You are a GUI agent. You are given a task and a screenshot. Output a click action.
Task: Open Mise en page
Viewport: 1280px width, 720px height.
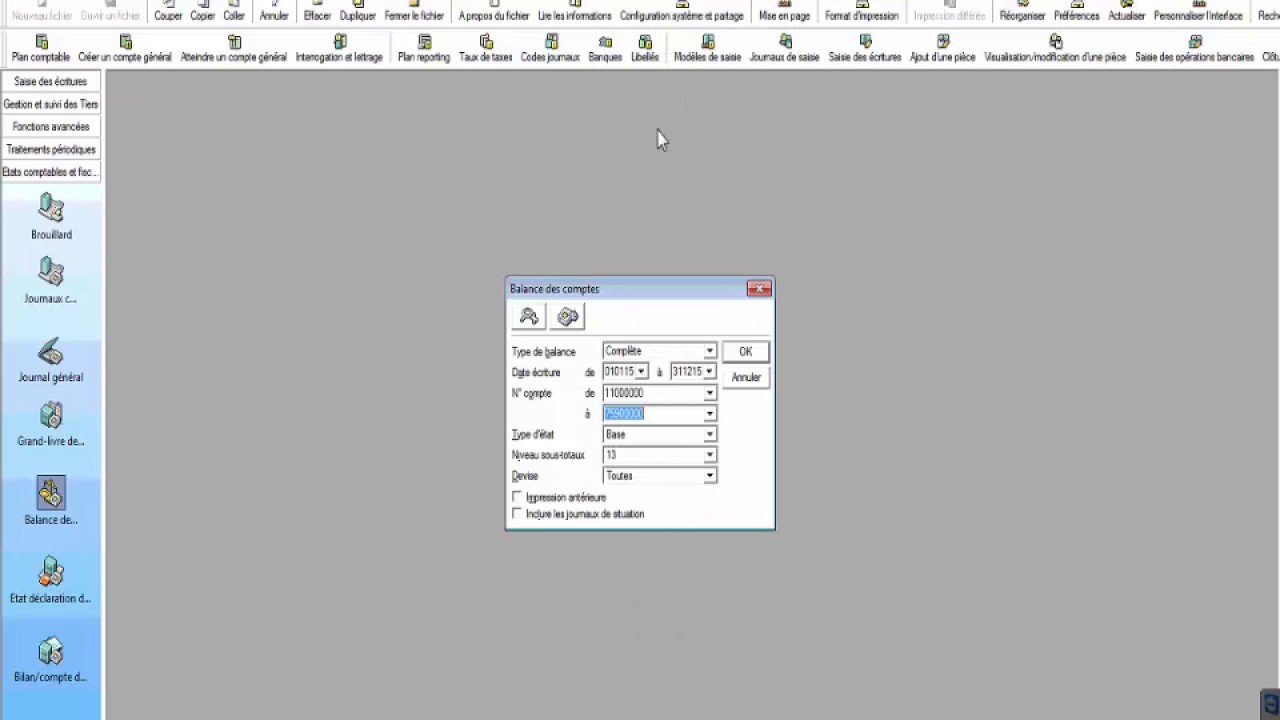click(785, 12)
